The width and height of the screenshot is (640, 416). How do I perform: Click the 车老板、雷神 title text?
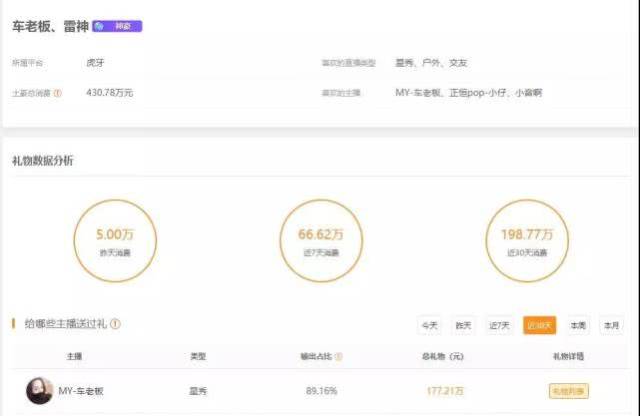click(50, 27)
